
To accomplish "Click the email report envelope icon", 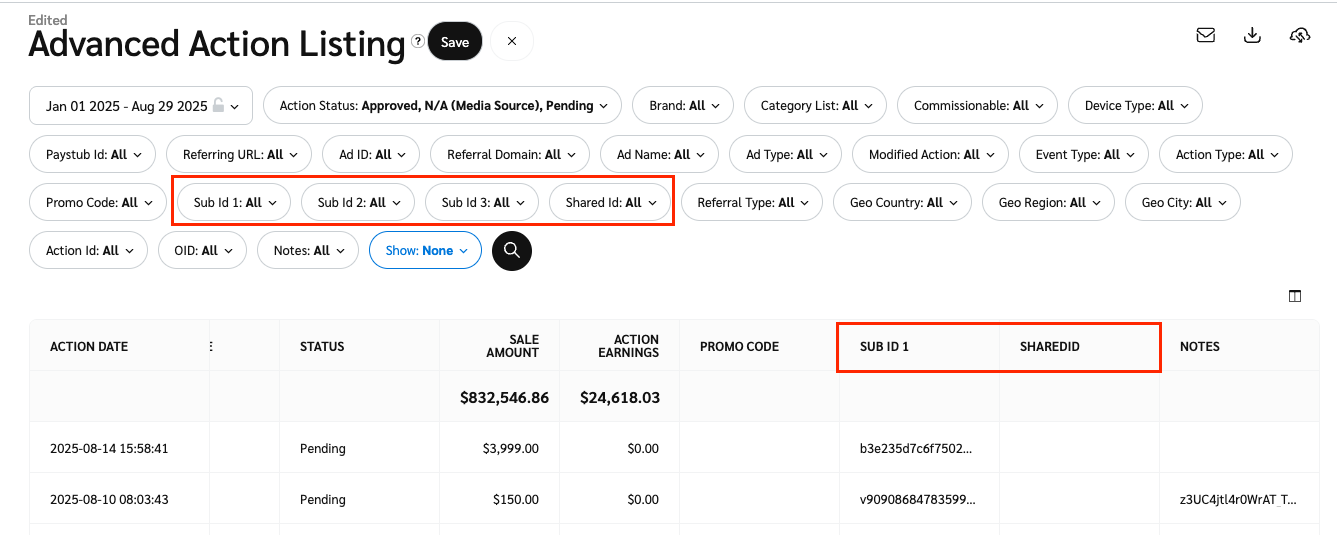I will [x=1205, y=35].
